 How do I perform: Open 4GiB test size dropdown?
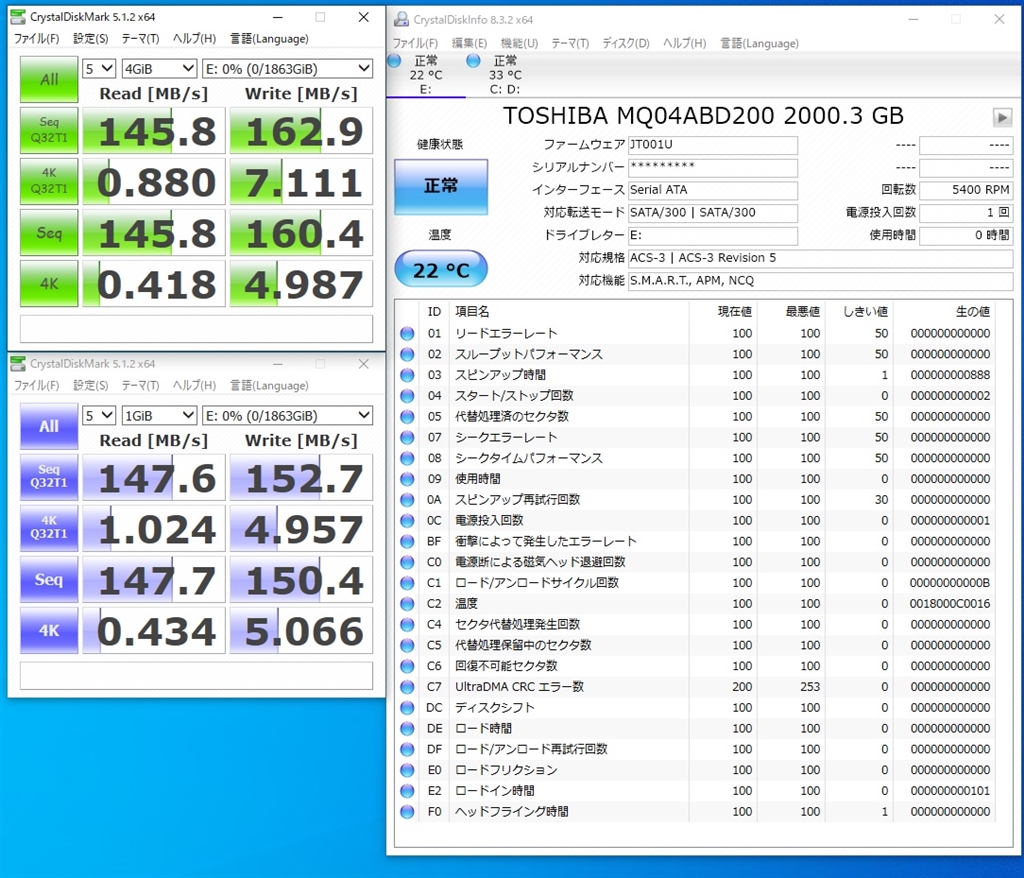[x=159, y=69]
